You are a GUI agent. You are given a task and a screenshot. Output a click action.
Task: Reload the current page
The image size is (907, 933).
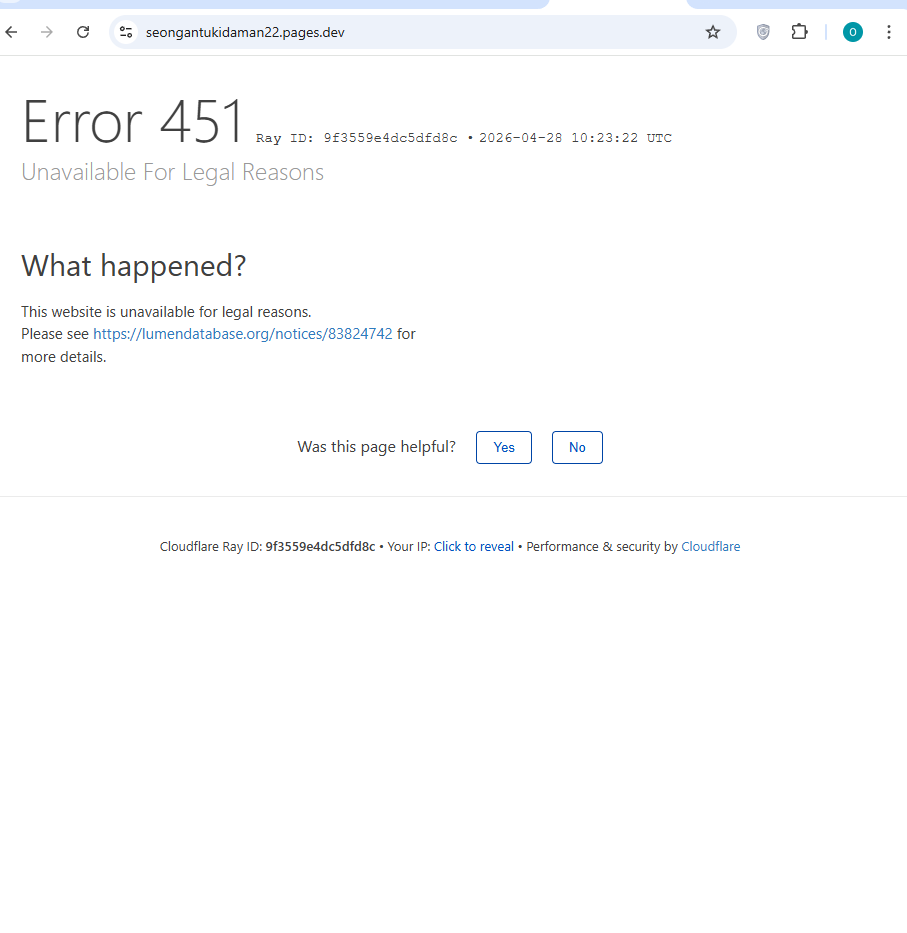coord(83,32)
